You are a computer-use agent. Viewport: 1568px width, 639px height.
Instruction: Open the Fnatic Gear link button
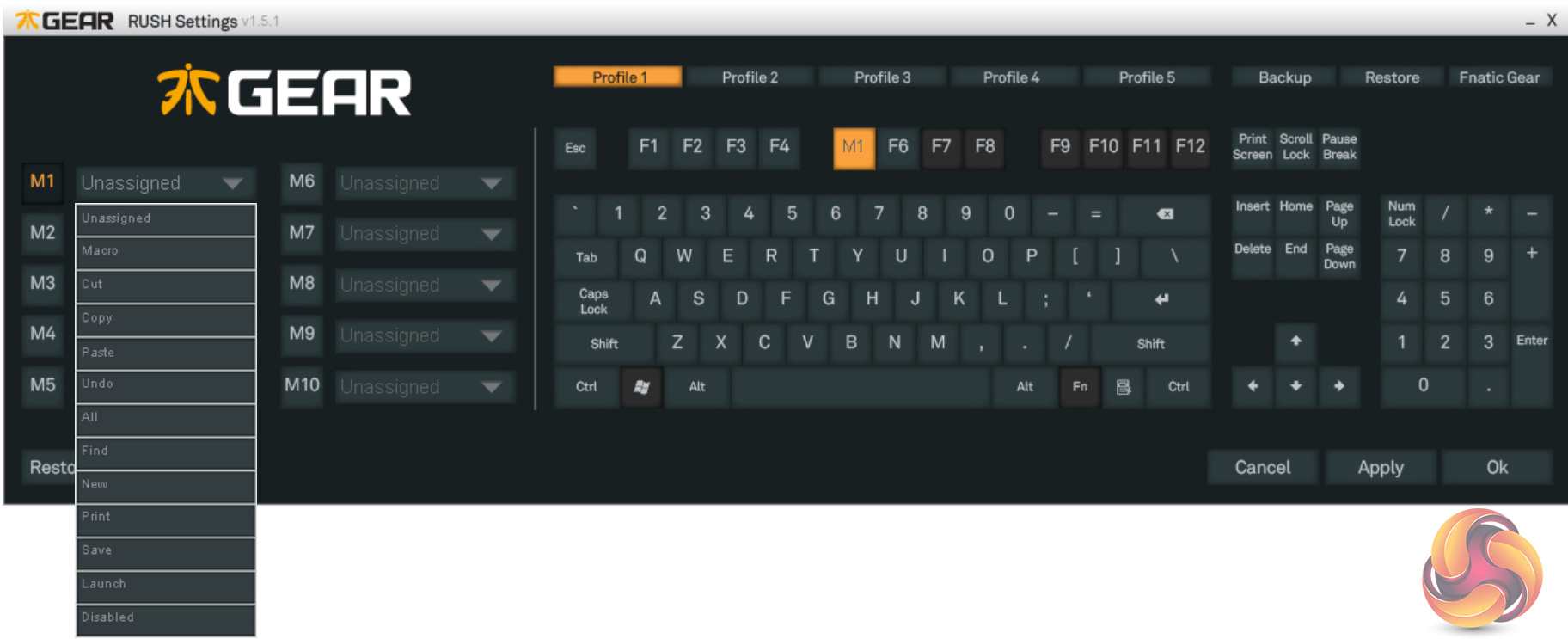tap(1499, 77)
